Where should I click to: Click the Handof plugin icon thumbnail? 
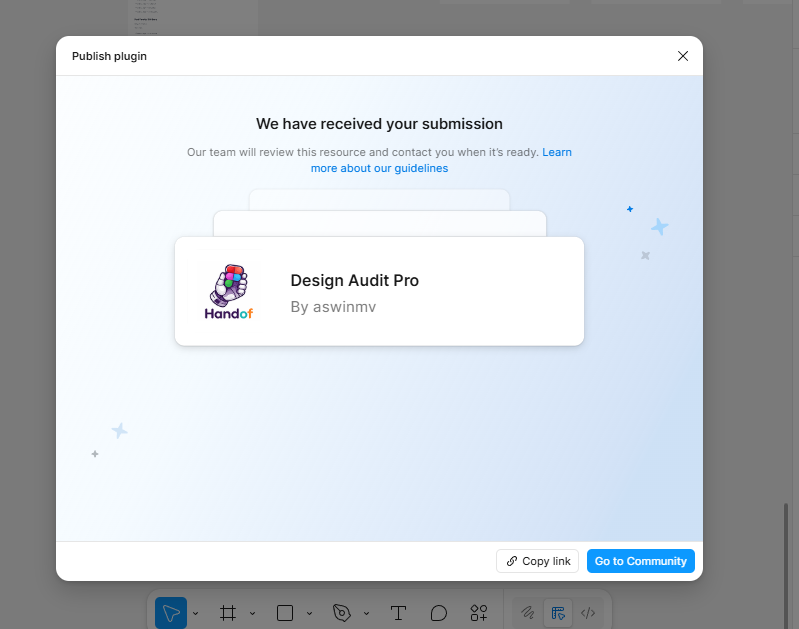(x=229, y=292)
